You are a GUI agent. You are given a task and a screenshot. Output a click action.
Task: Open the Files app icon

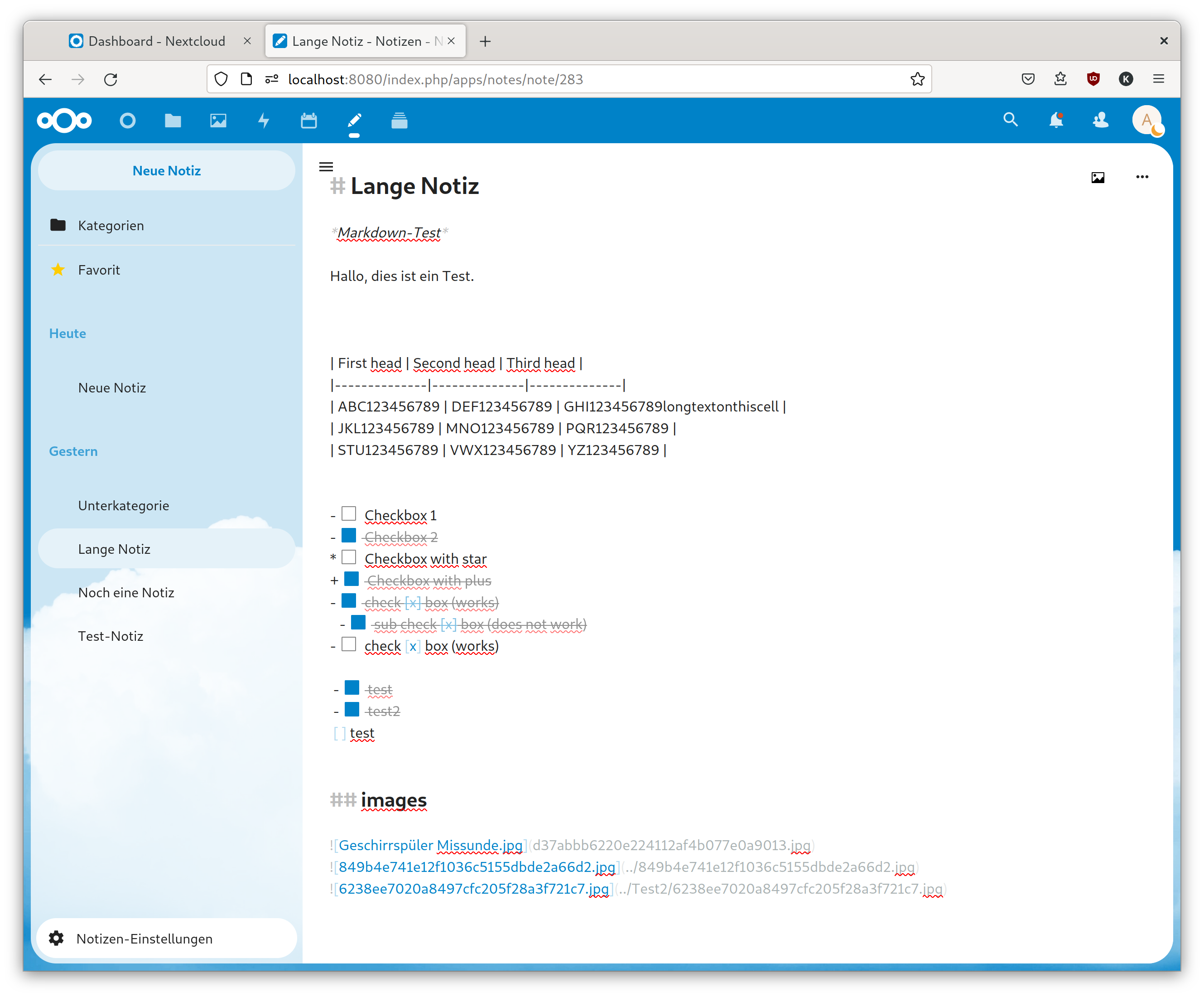[x=173, y=121]
